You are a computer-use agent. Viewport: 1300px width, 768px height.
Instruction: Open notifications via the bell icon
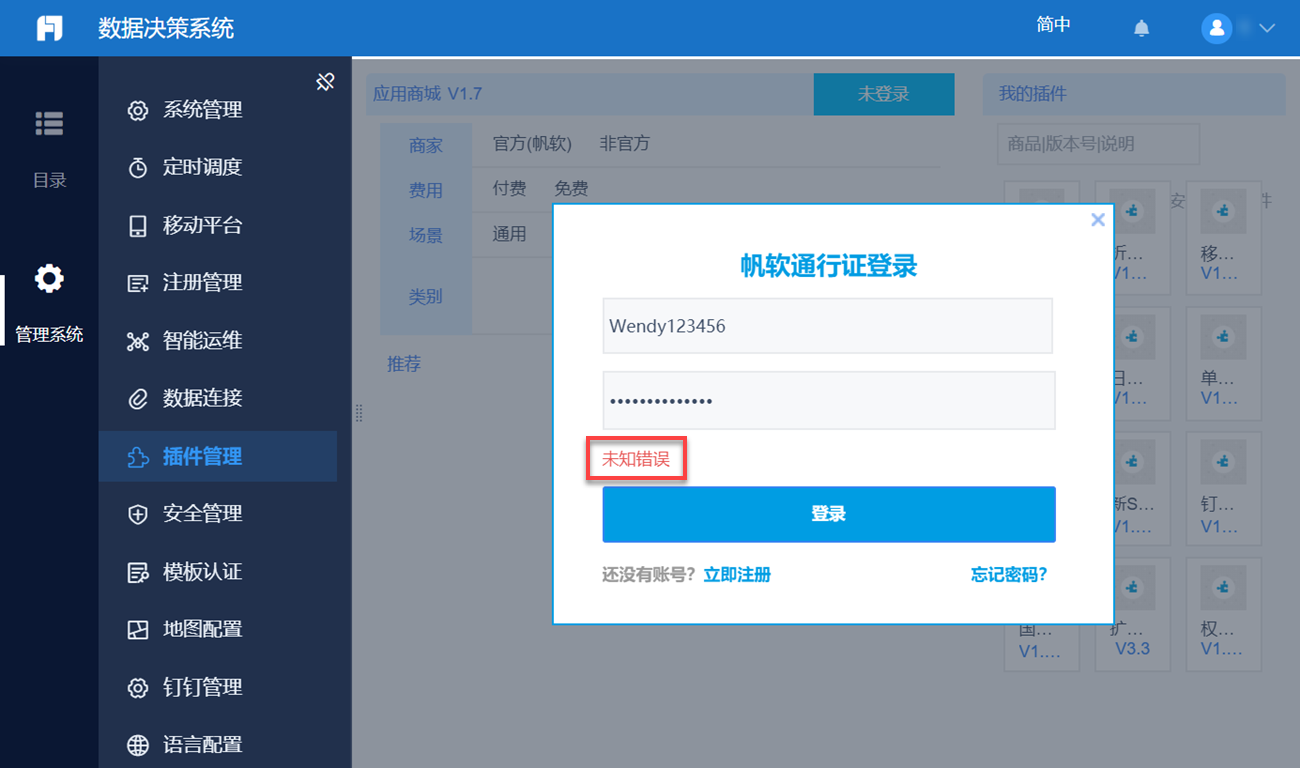[x=1141, y=28]
